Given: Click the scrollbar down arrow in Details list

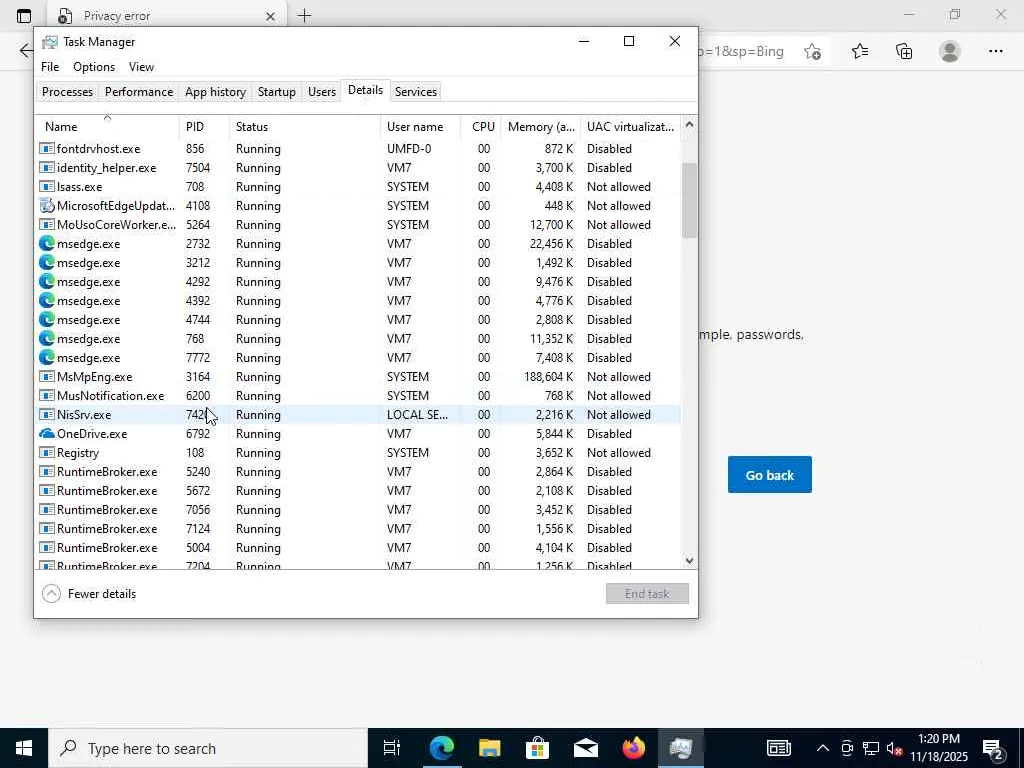Looking at the screenshot, I should [689, 560].
